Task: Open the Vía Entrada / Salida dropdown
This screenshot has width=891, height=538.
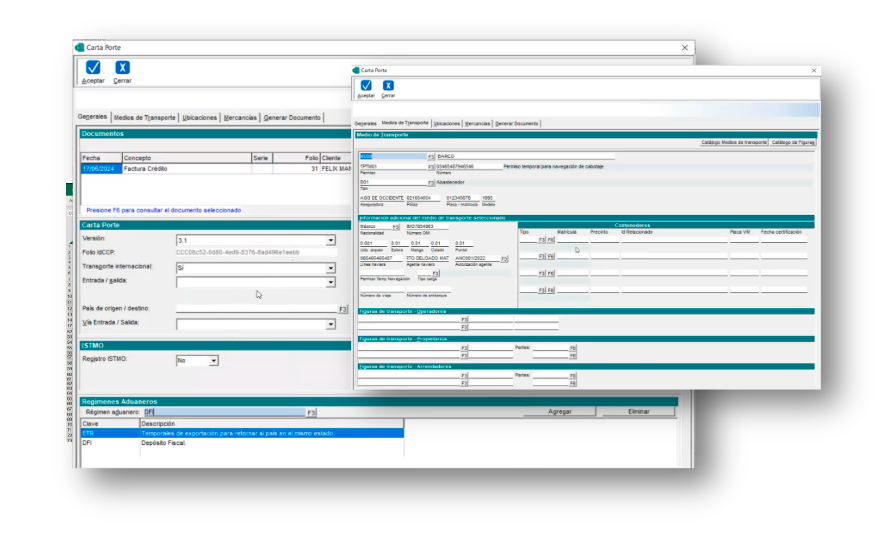Action: point(331,325)
